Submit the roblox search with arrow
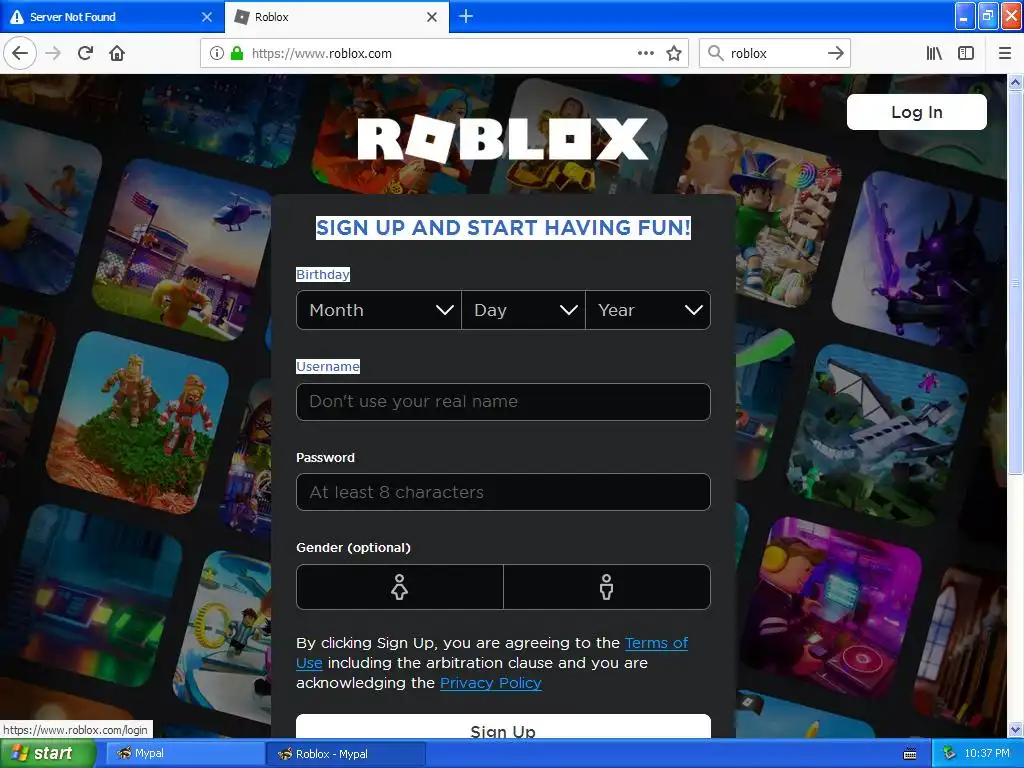Viewport: 1024px width, 768px height. coord(835,53)
